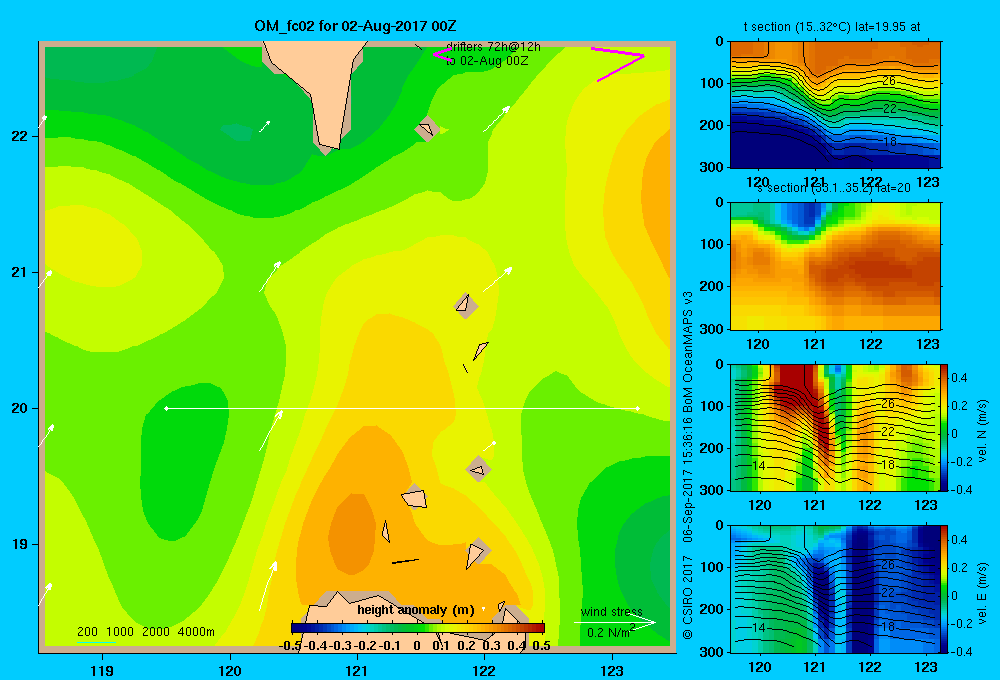This screenshot has width=1000, height=680.
Task: Click longitude label 122 under main map
Action: click(x=485, y=670)
